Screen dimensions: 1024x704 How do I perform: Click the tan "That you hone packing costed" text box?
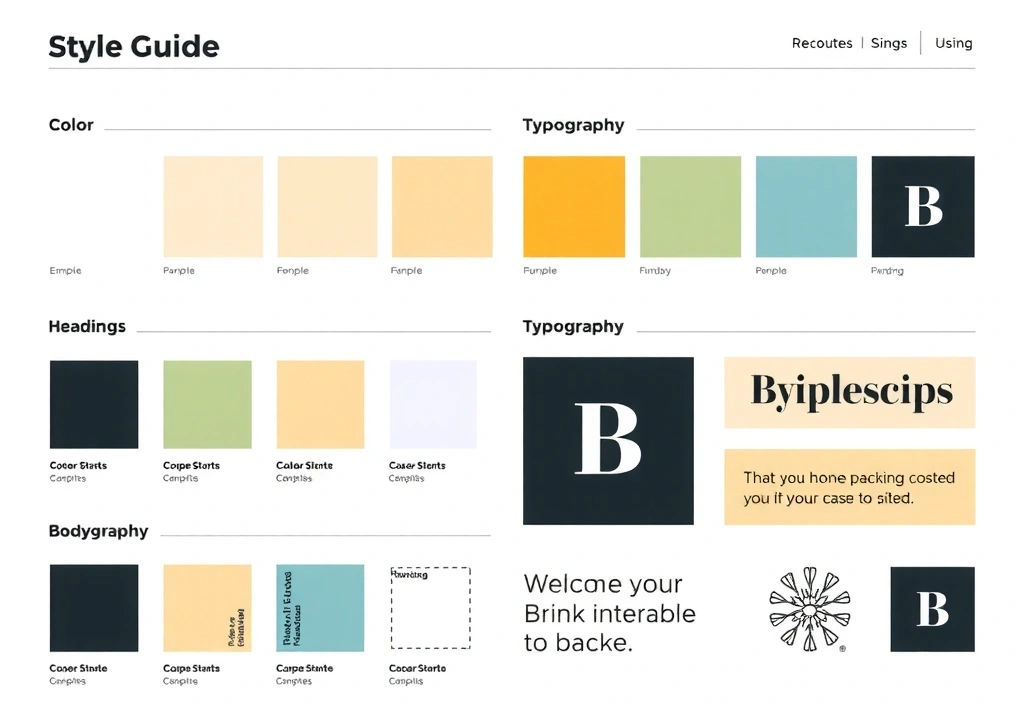coord(848,487)
